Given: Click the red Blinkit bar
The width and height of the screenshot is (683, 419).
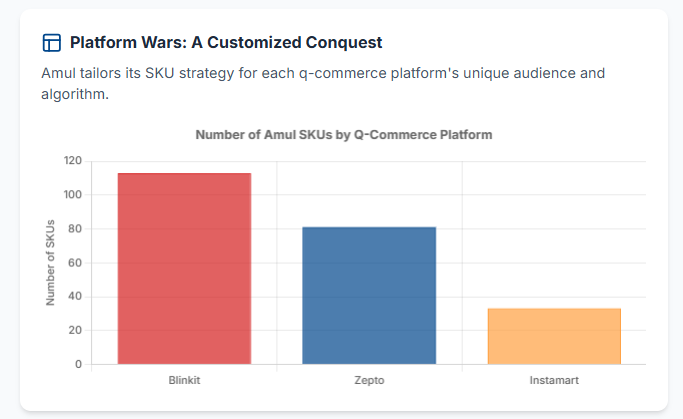Looking at the screenshot, I should click(x=184, y=268).
